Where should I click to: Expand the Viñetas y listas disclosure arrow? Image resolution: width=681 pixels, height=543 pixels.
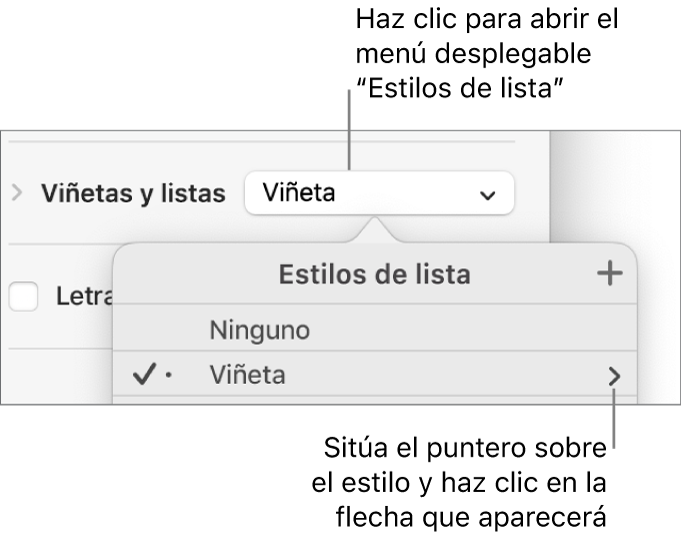point(16,192)
